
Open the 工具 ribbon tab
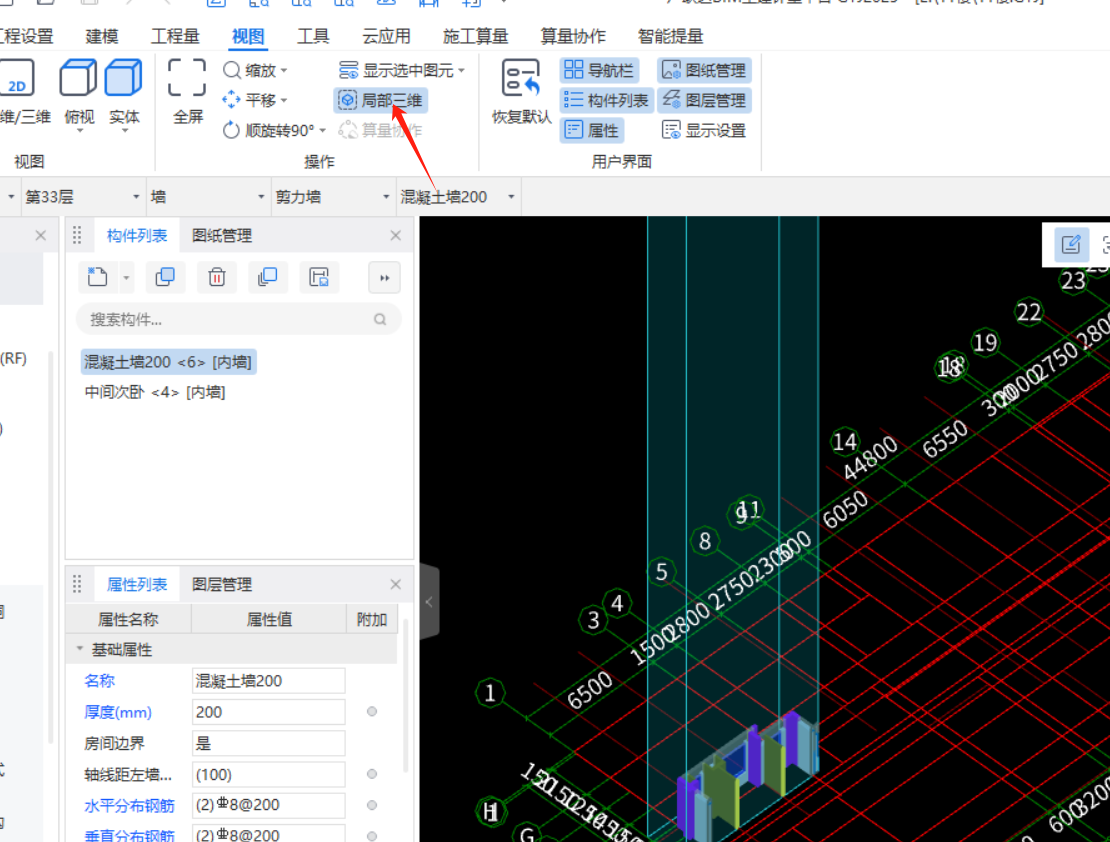(x=313, y=36)
